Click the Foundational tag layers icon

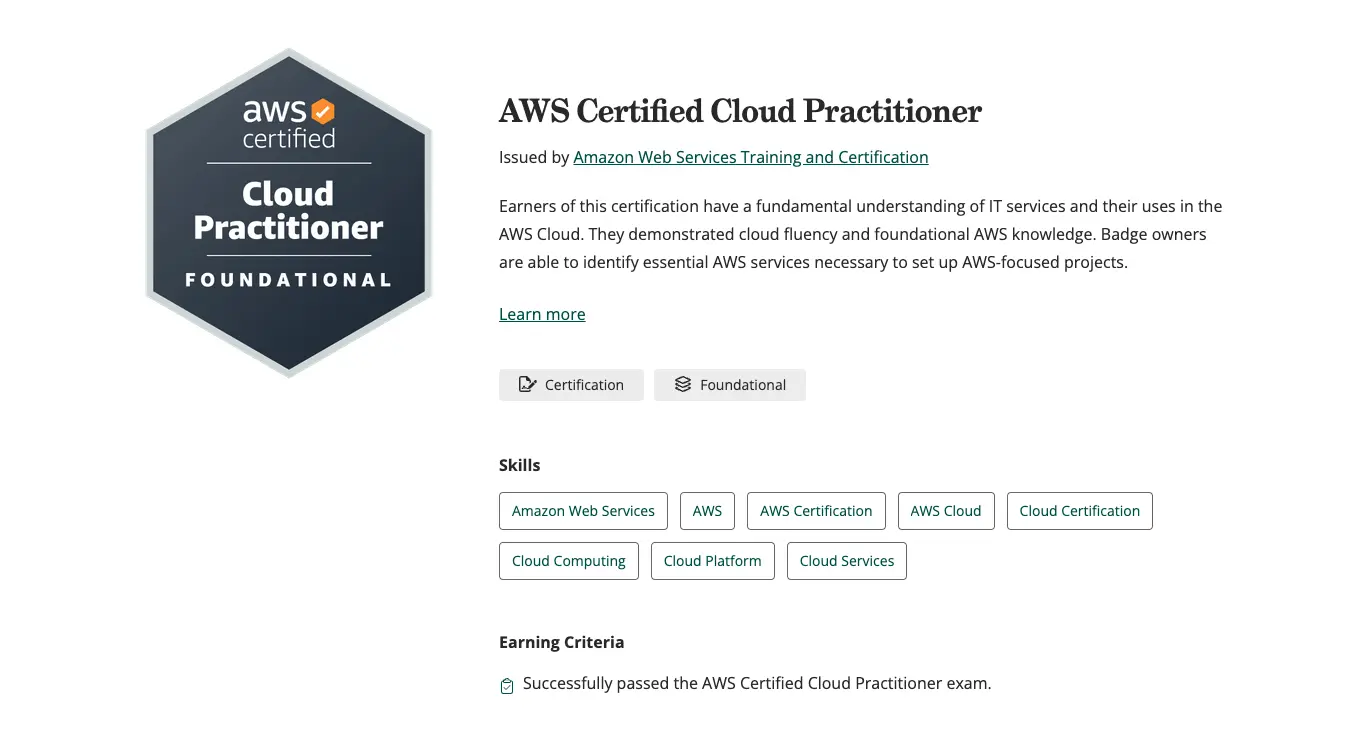click(682, 385)
